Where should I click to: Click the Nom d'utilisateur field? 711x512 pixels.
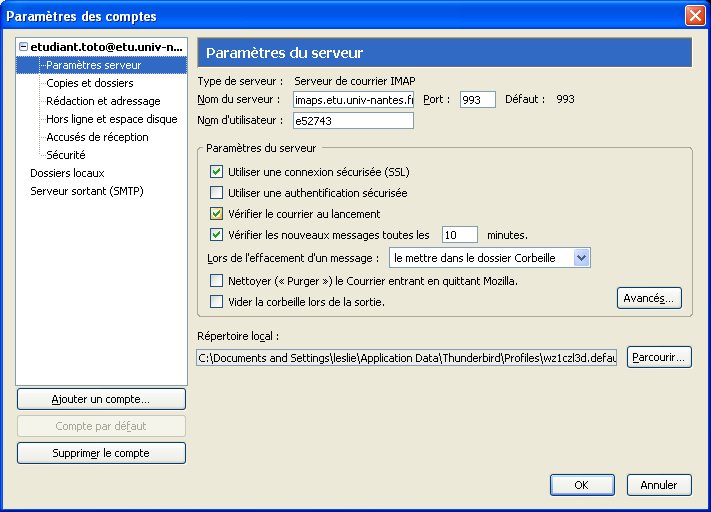tap(353, 121)
